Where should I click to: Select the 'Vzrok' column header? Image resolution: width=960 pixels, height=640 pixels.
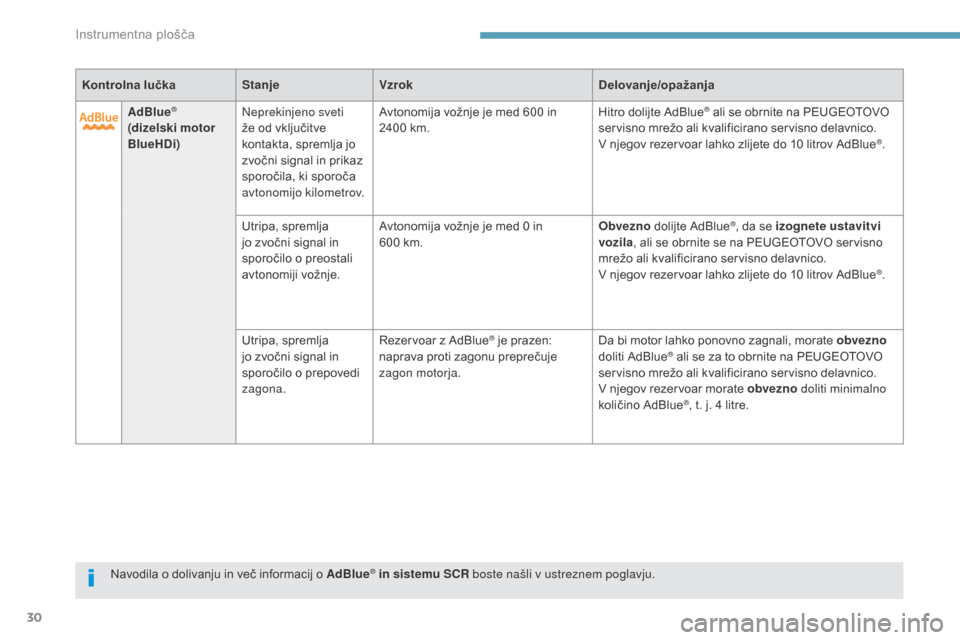(482, 85)
